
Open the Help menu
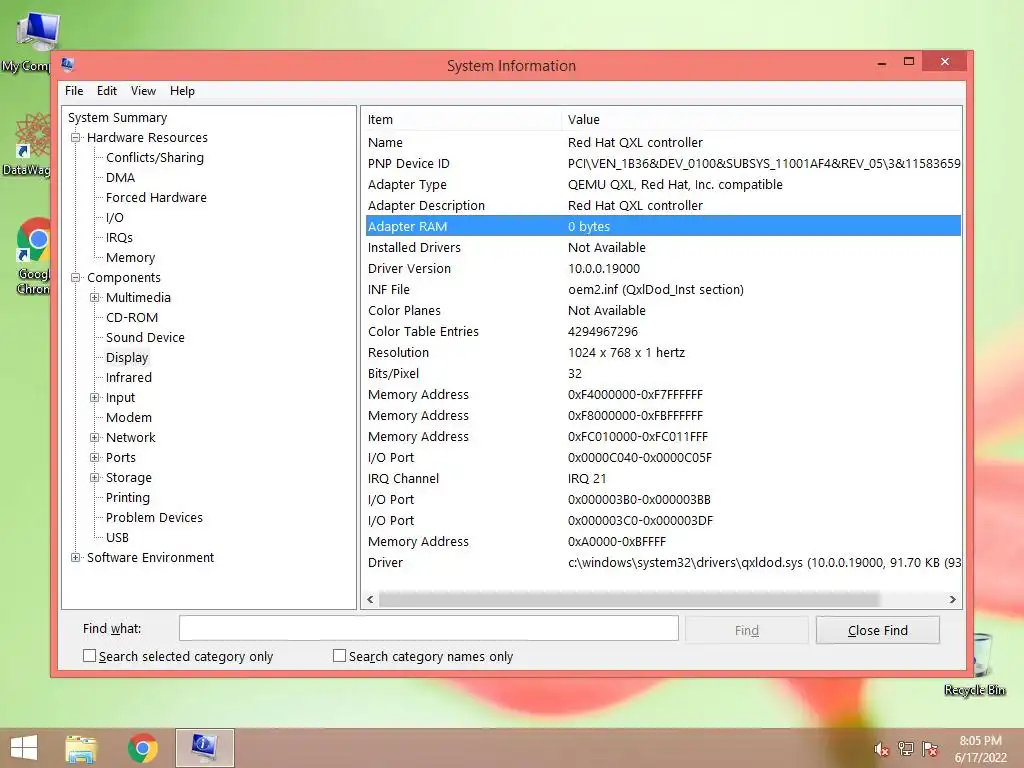coord(182,91)
